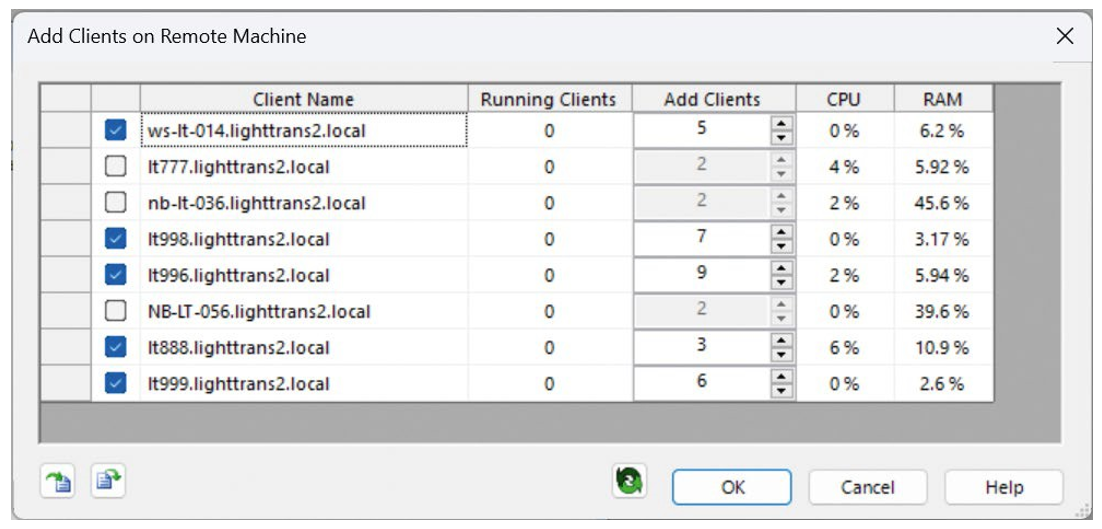The height and width of the screenshot is (529, 1102).
Task: Click the green refresh clients icon
Action: point(629,483)
